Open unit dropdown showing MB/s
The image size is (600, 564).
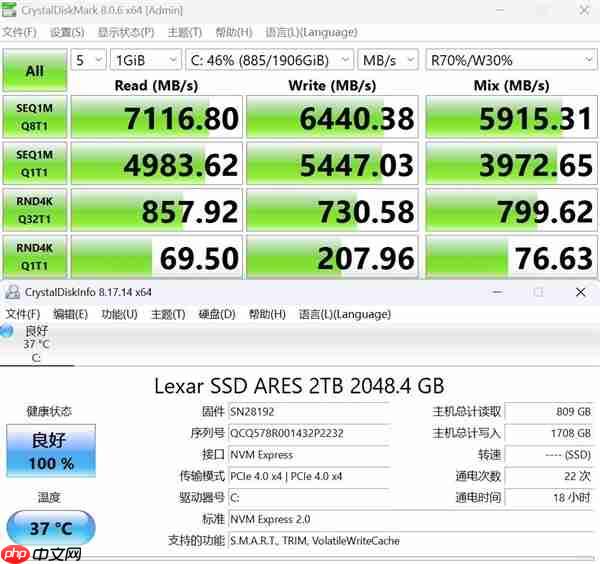click(x=388, y=60)
